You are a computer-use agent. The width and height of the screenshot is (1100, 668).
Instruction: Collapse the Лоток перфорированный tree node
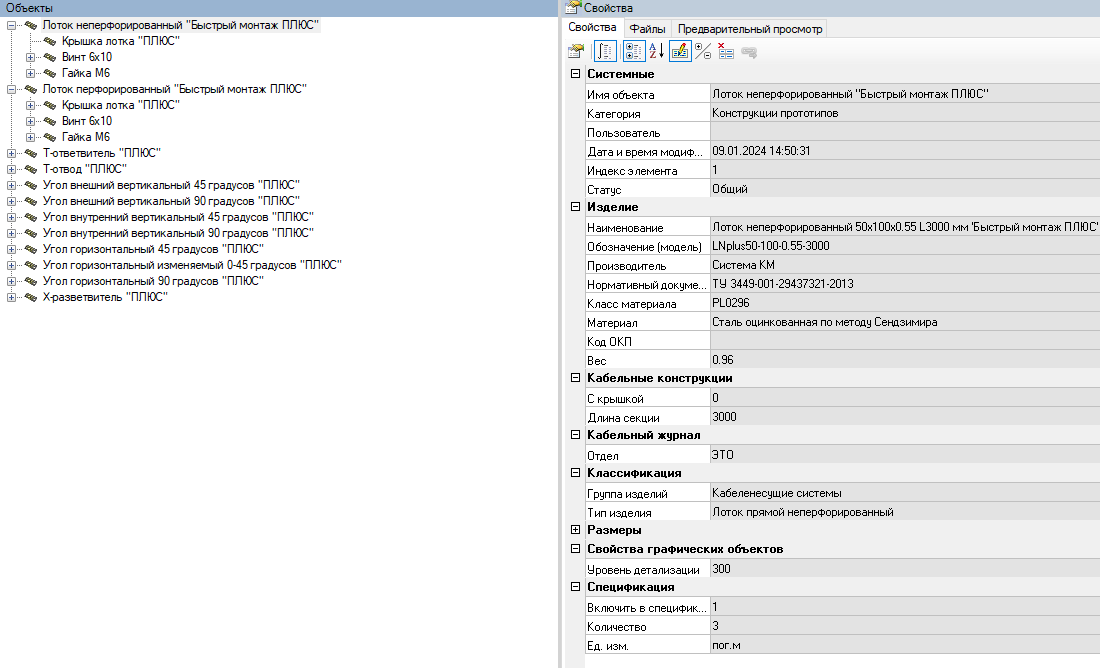coord(11,89)
